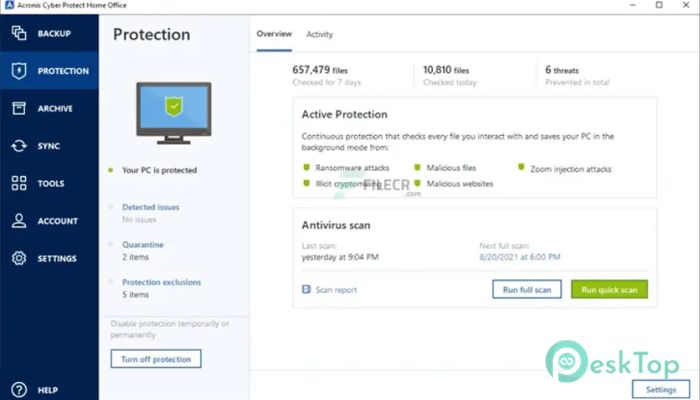Click the Illicit cryptomining shield icon

[306, 183]
